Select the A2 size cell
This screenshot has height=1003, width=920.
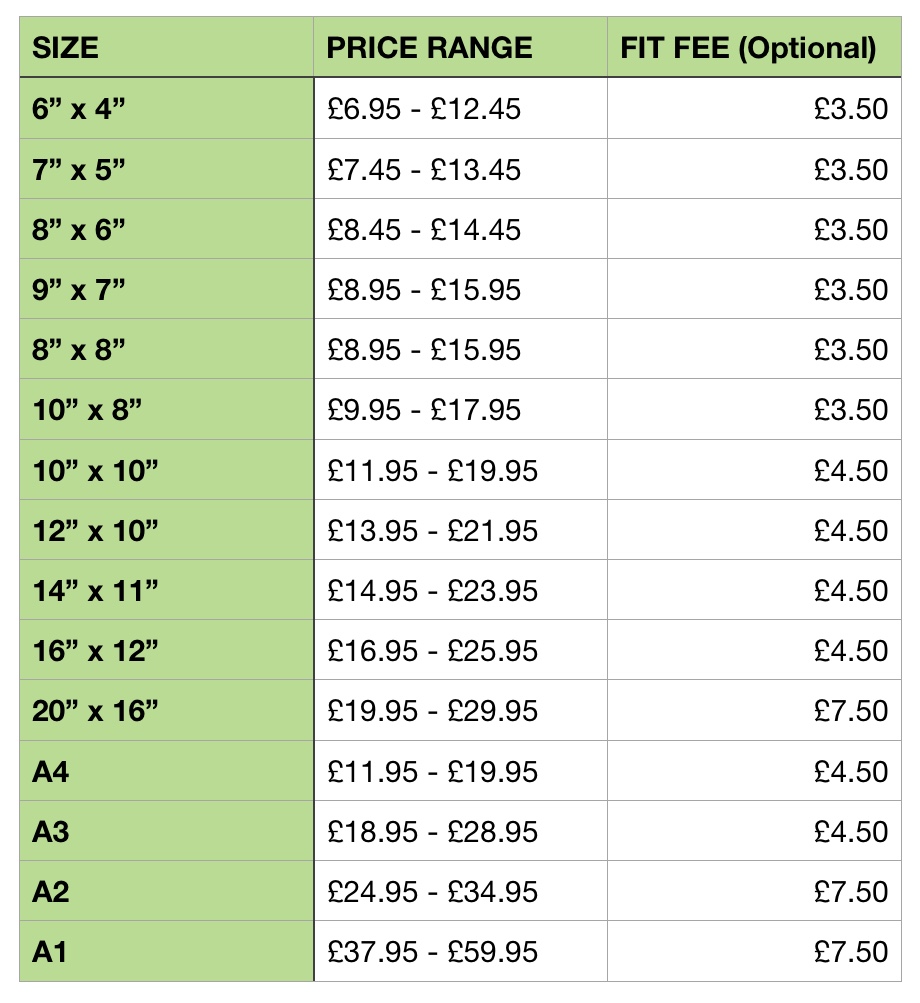point(166,892)
